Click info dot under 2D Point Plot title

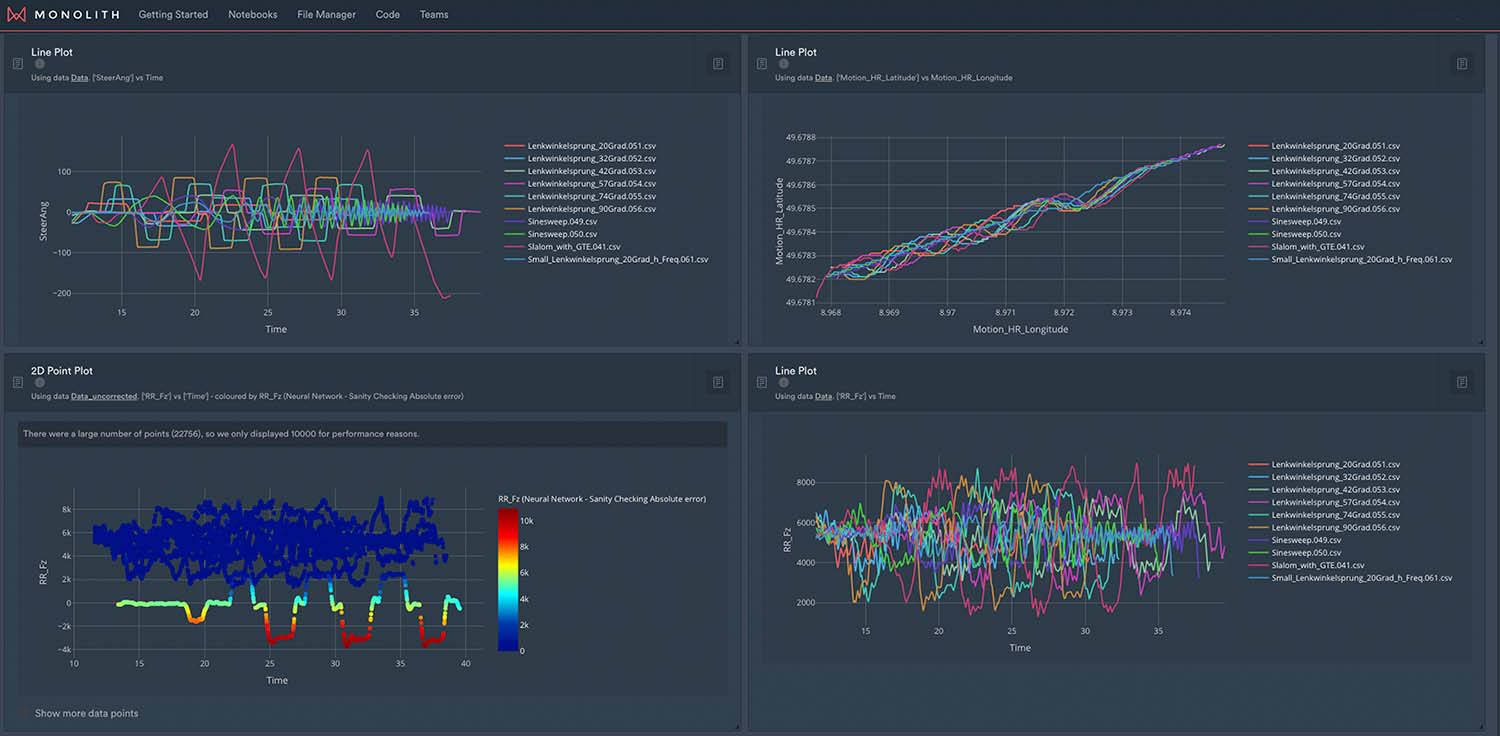coord(40,383)
